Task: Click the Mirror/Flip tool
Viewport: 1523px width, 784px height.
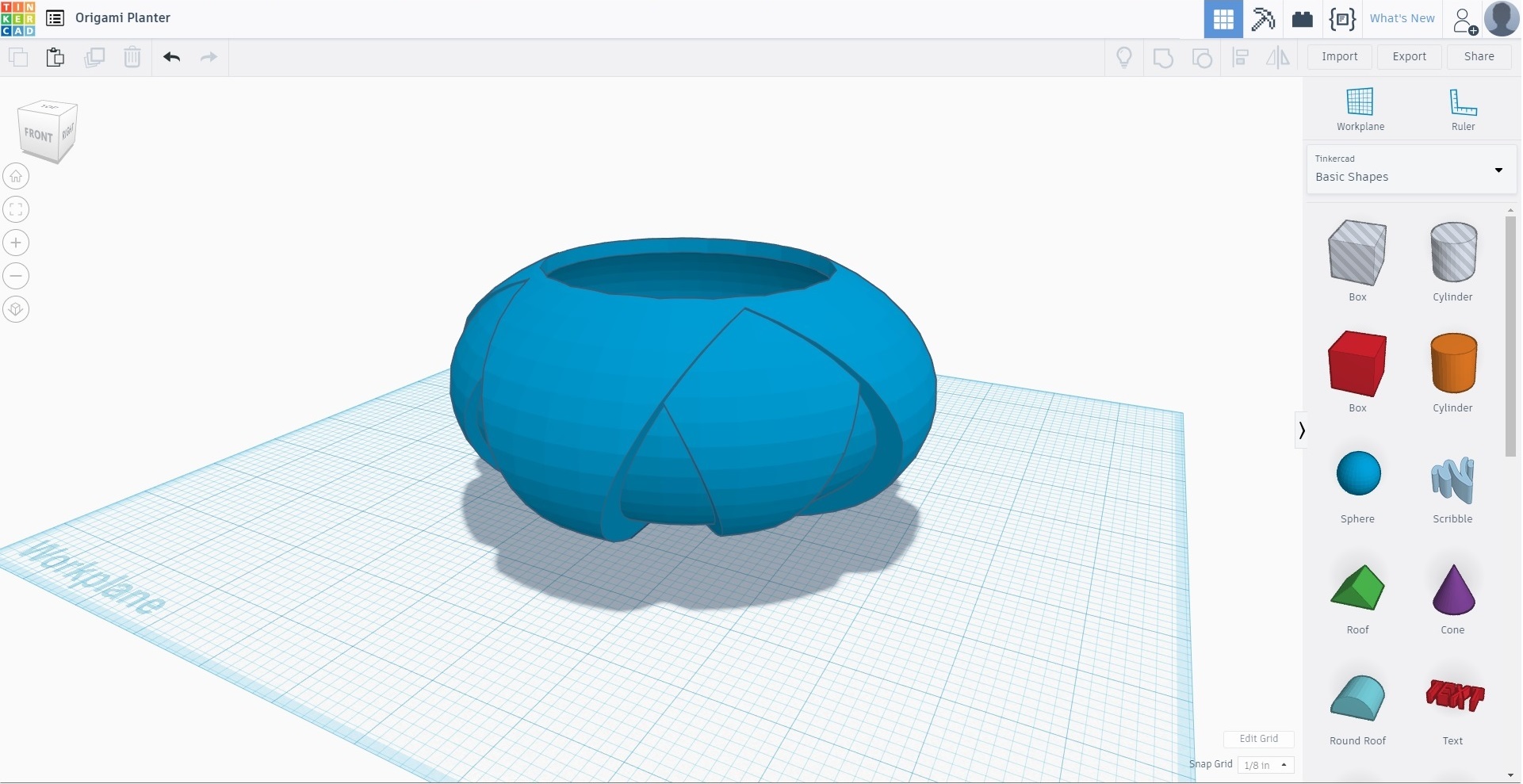Action: tap(1277, 57)
